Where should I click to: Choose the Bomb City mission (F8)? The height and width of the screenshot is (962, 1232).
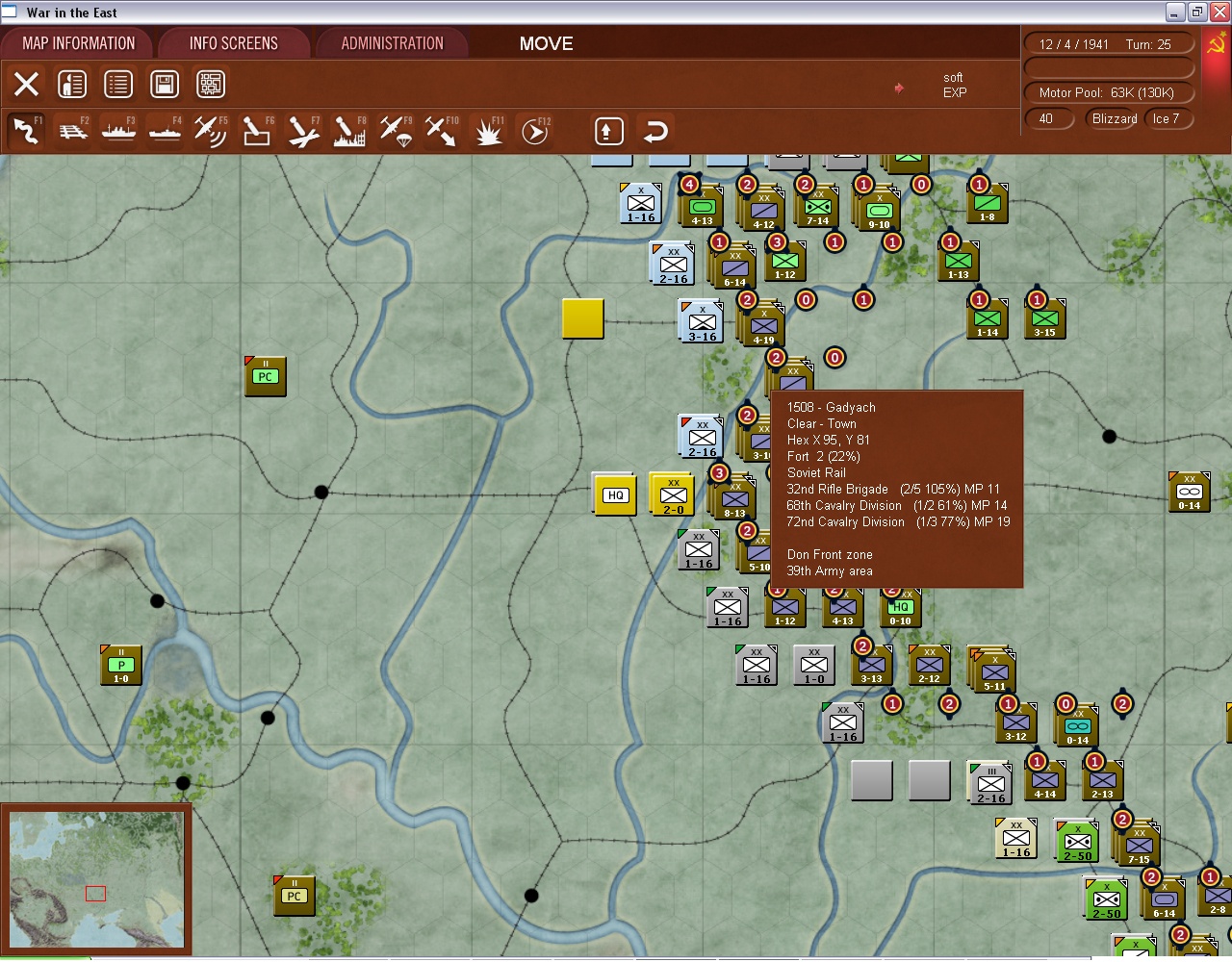tap(348, 130)
